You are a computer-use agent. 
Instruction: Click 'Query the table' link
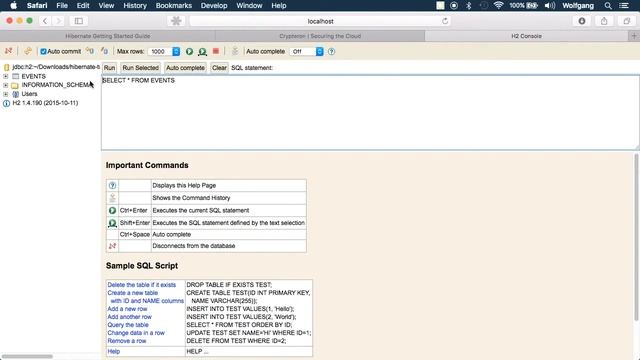(128, 325)
